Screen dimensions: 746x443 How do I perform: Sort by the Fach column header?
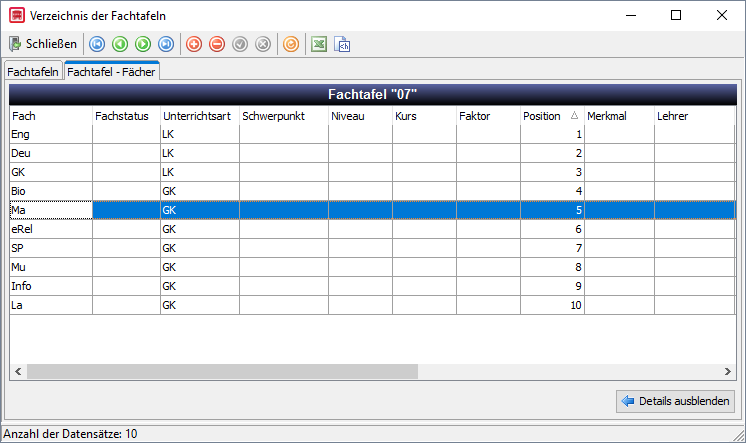point(50,116)
